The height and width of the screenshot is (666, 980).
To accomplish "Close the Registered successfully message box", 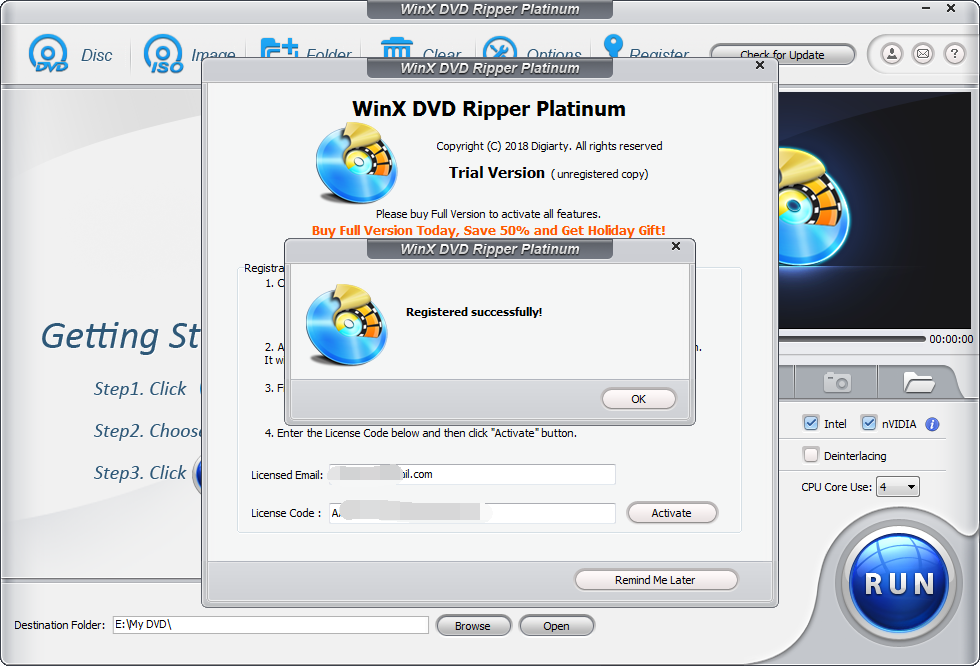I will [x=676, y=246].
